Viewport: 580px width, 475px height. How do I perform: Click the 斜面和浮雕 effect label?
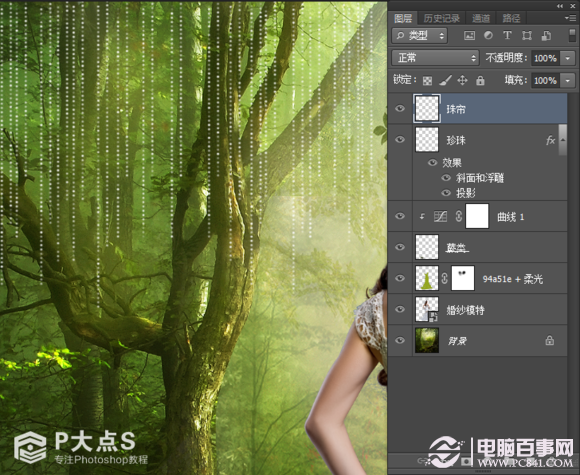click(479, 178)
